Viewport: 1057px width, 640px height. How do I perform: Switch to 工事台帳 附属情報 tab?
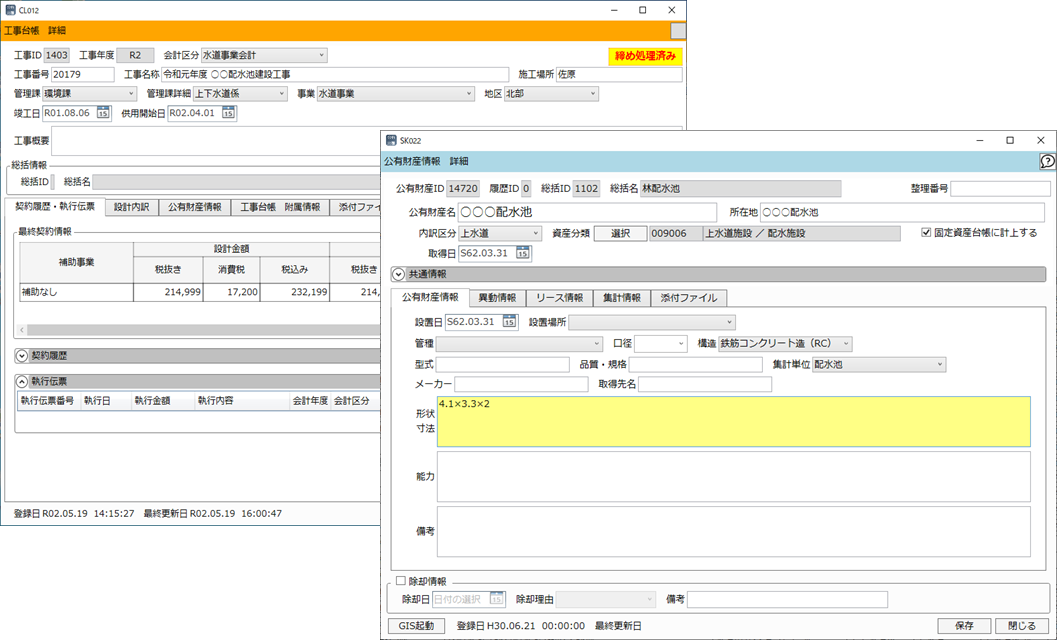coord(280,207)
